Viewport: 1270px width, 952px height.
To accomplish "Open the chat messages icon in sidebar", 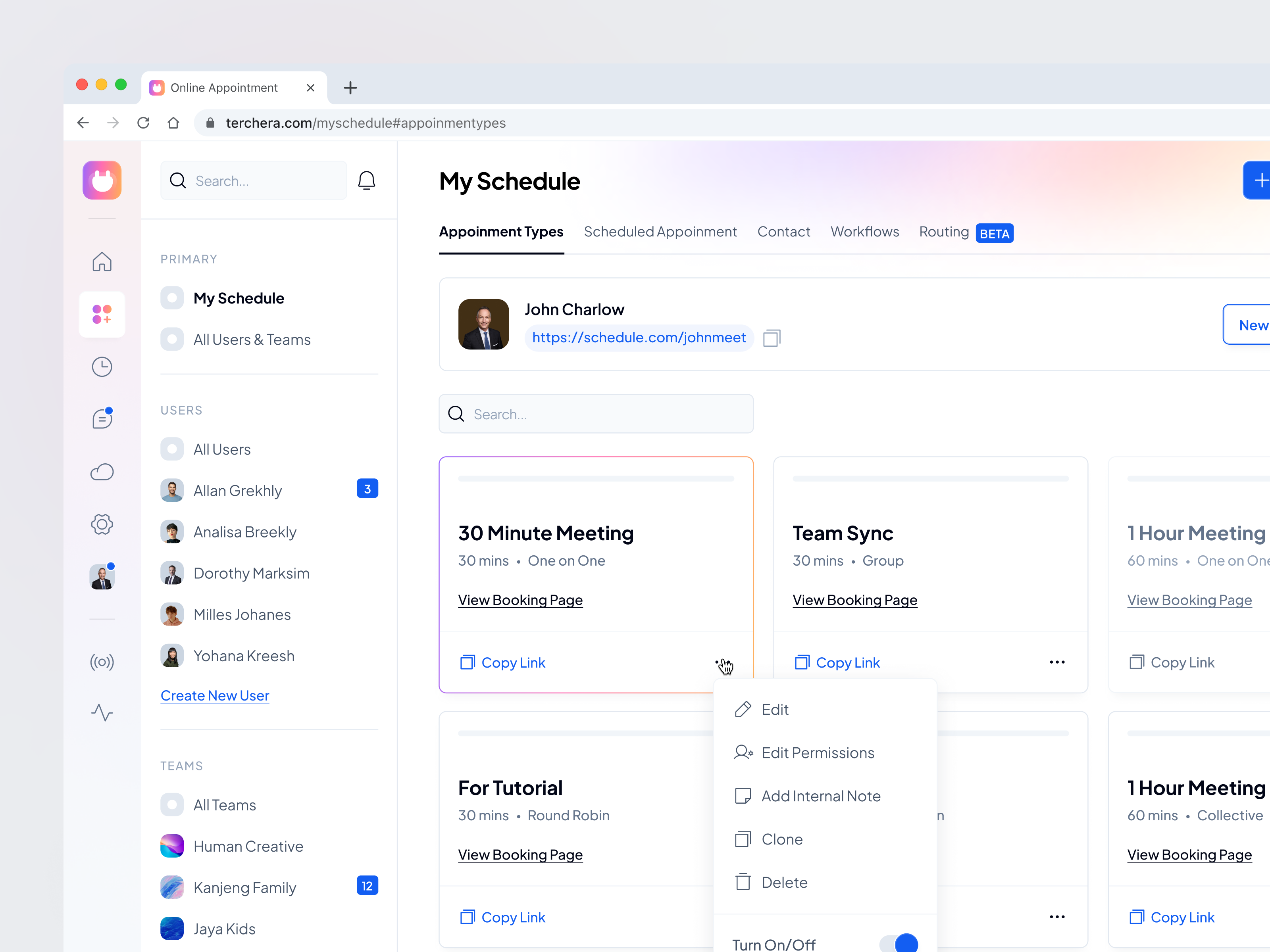I will [x=102, y=418].
